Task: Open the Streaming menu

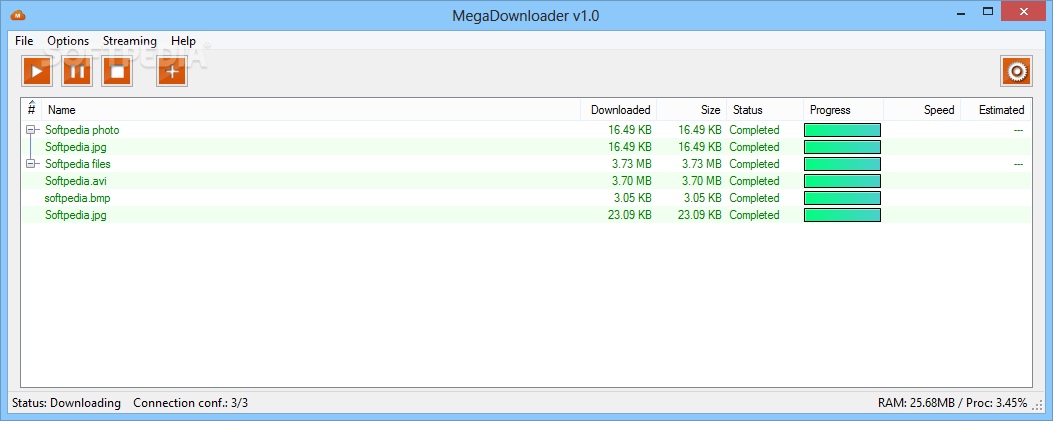Action: (x=130, y=41)
